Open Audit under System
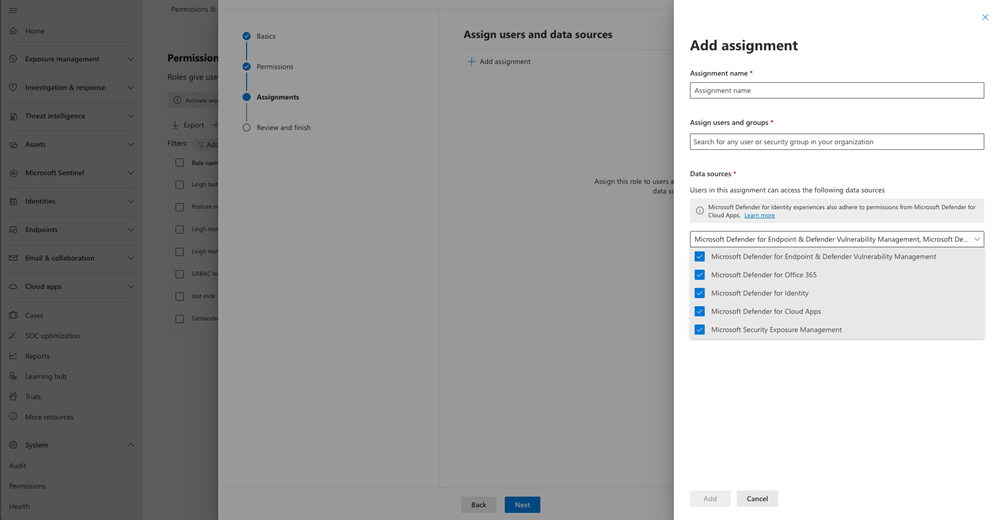1000x520 pixels. tap(17, 466)
